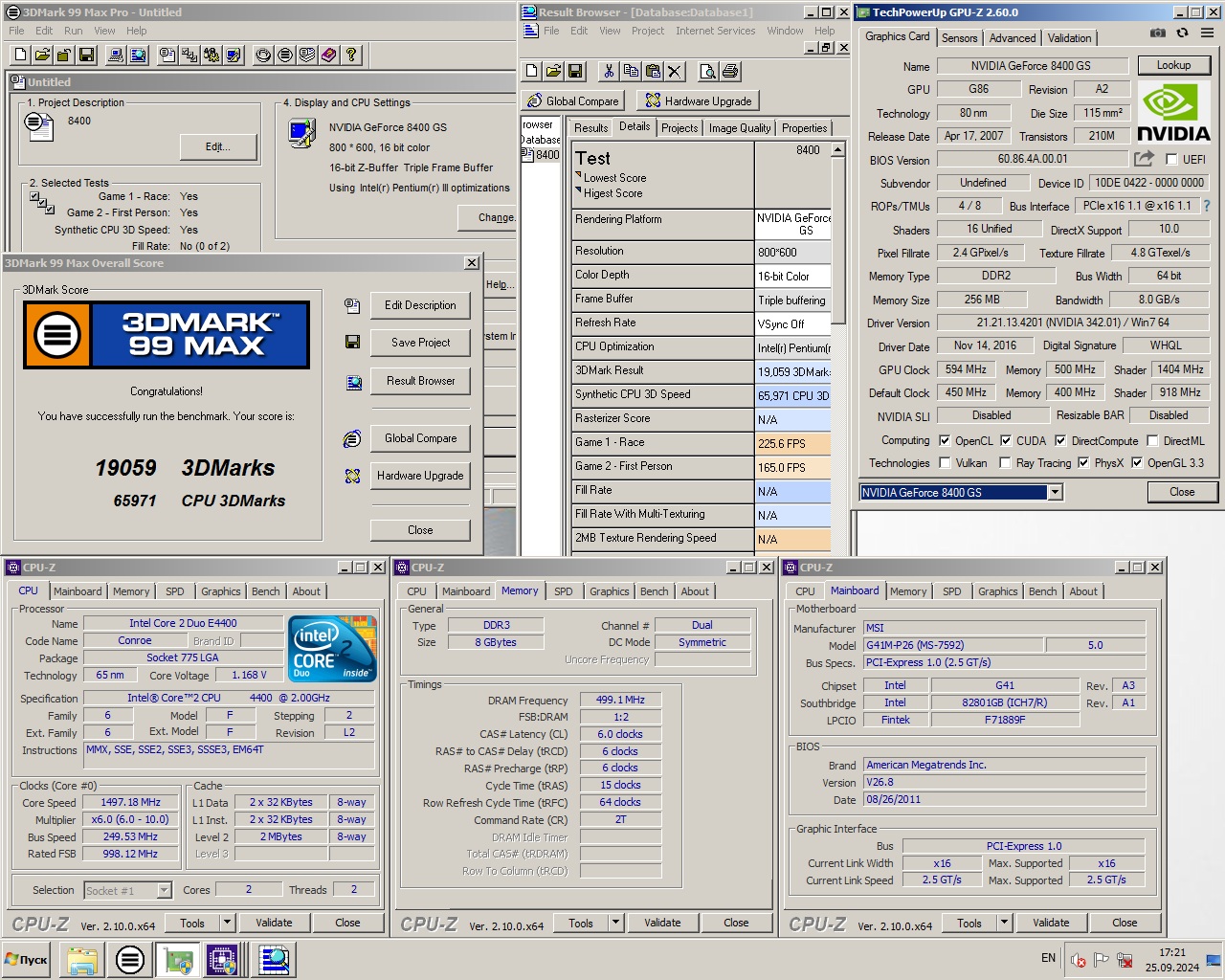Image resolution: width=1225 pixels, height=980 pixels.
Task: Take GPU-Z screenshot with camera icon
Action: click(1158, 33)
